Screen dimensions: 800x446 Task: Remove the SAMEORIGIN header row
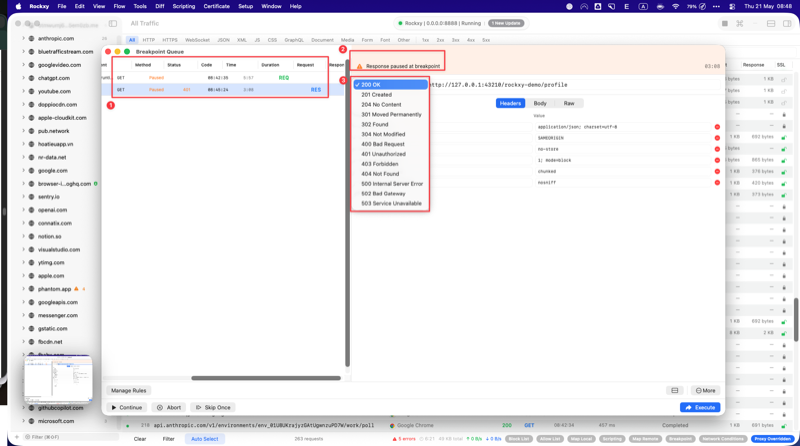[x=717, y=138]
